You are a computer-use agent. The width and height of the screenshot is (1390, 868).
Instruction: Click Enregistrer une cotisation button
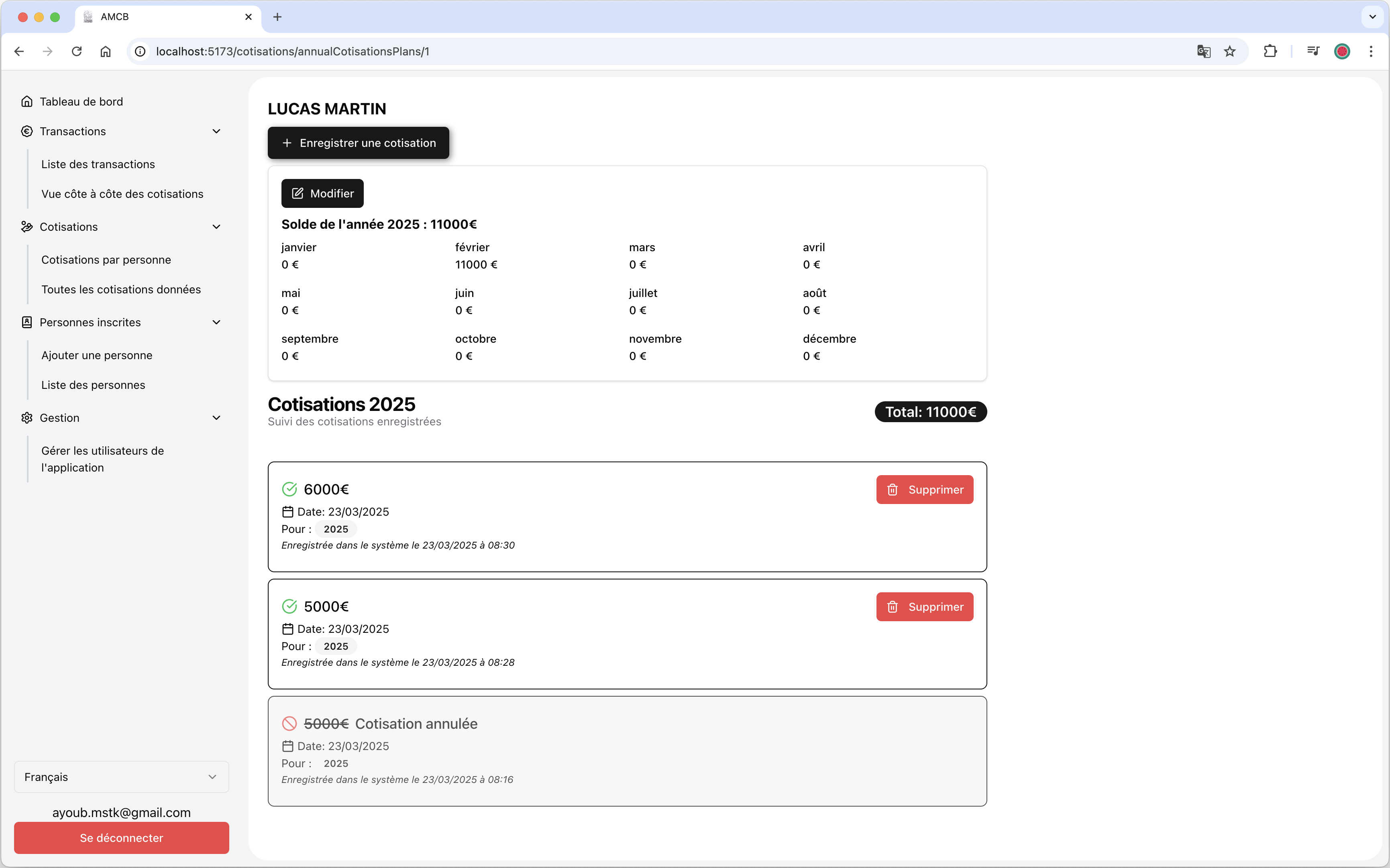[x=359, y=143]
